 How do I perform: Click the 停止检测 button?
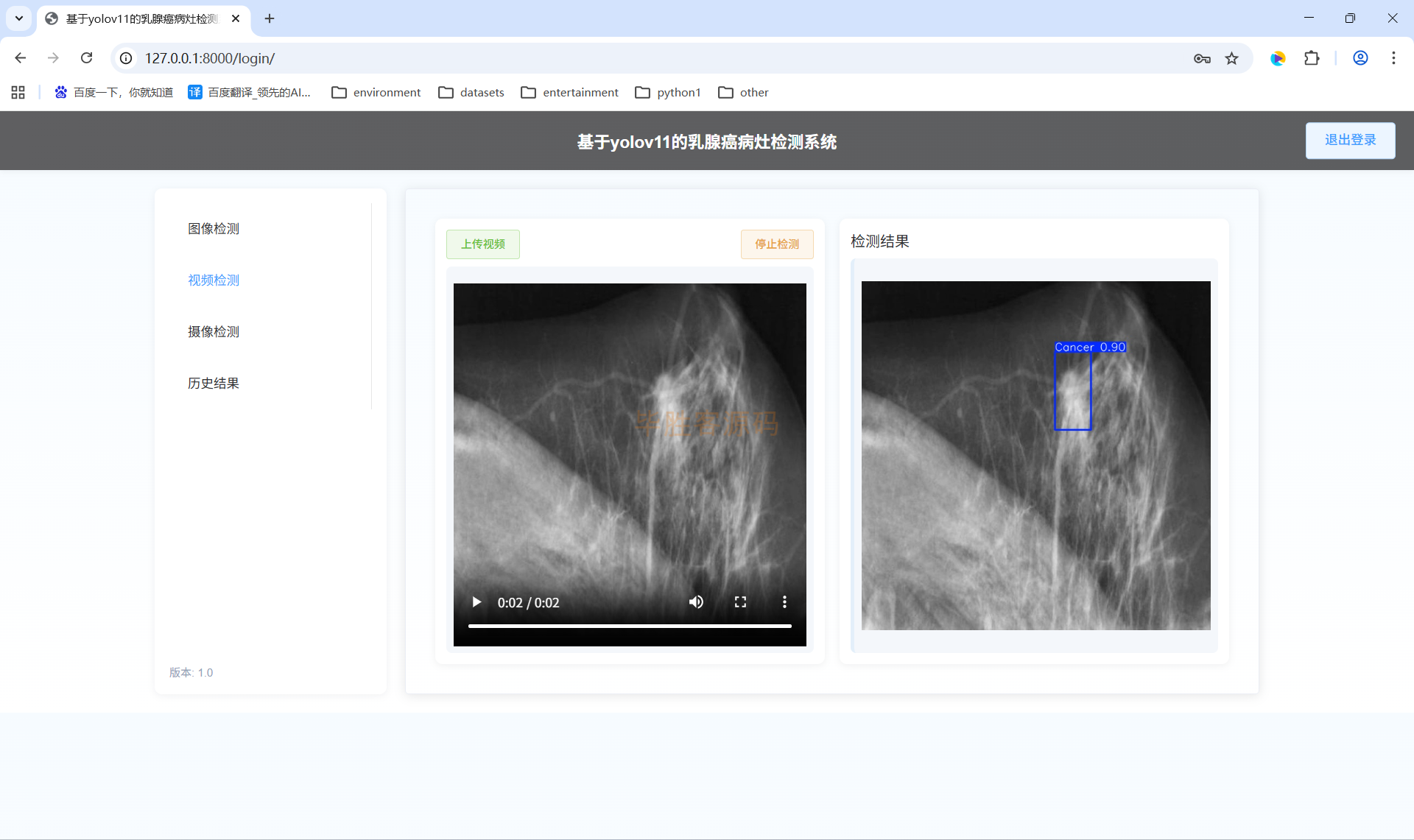point(777,244)
